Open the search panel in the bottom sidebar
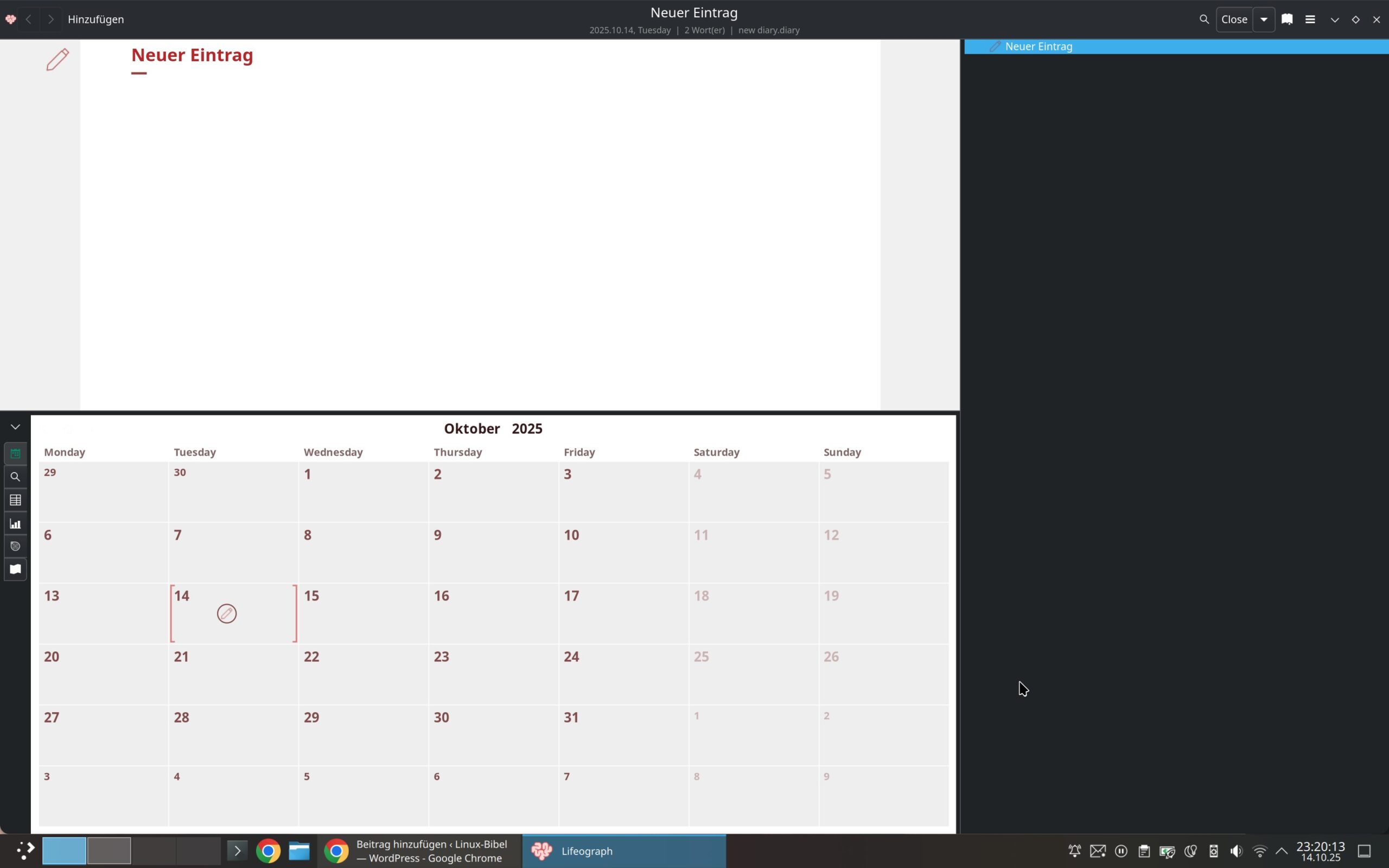 (x=16, y=477)
